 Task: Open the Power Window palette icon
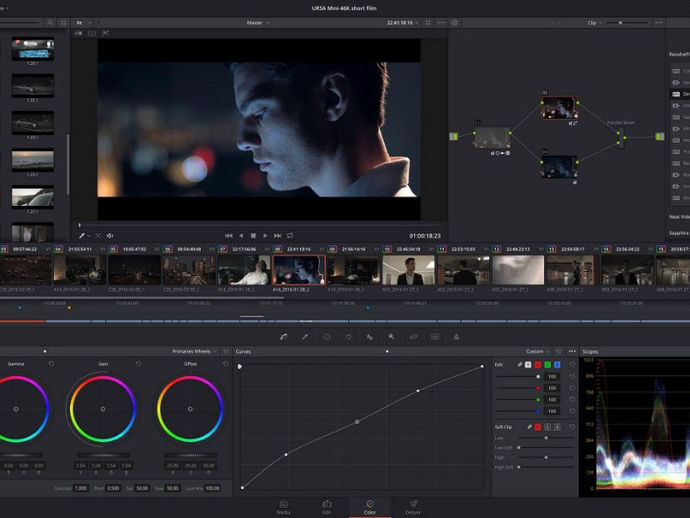coord(327,337)
